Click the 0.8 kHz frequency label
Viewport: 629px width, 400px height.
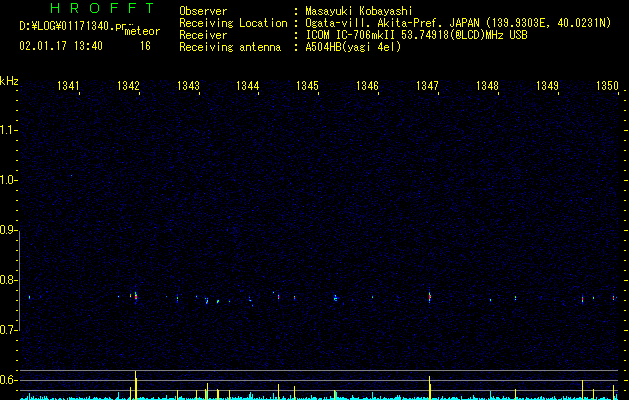click(x=9, y=280)
